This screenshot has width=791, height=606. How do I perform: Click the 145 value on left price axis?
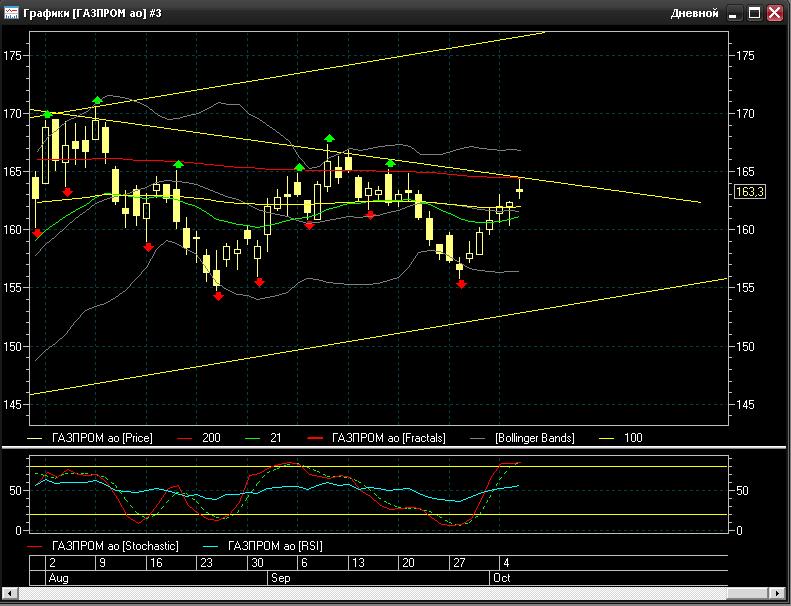(13, 405)
